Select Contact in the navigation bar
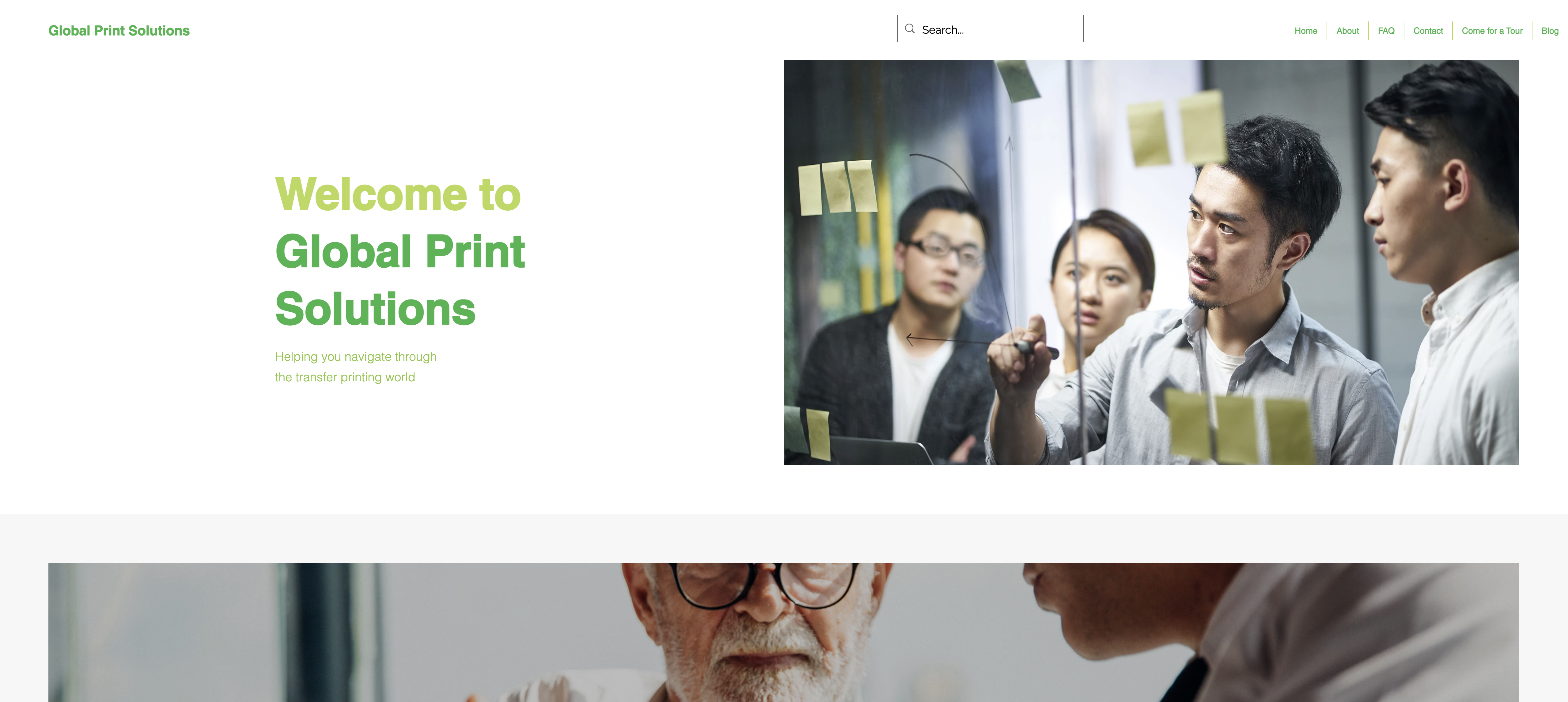This screenshot has width=1568, height=702. 1428,30
